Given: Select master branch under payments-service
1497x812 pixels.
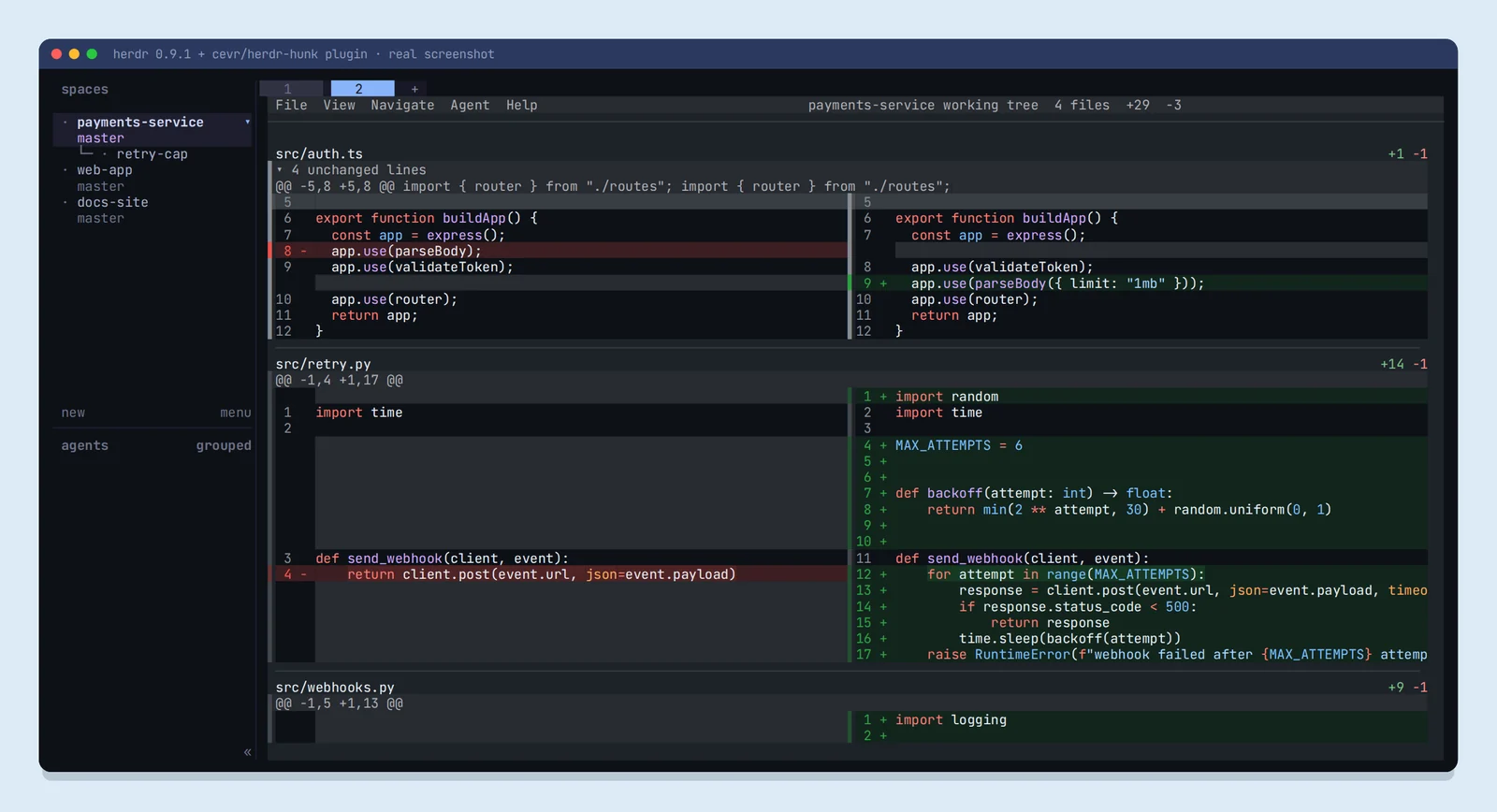Looking at the screenshot, I should click(x=100, y=138).
